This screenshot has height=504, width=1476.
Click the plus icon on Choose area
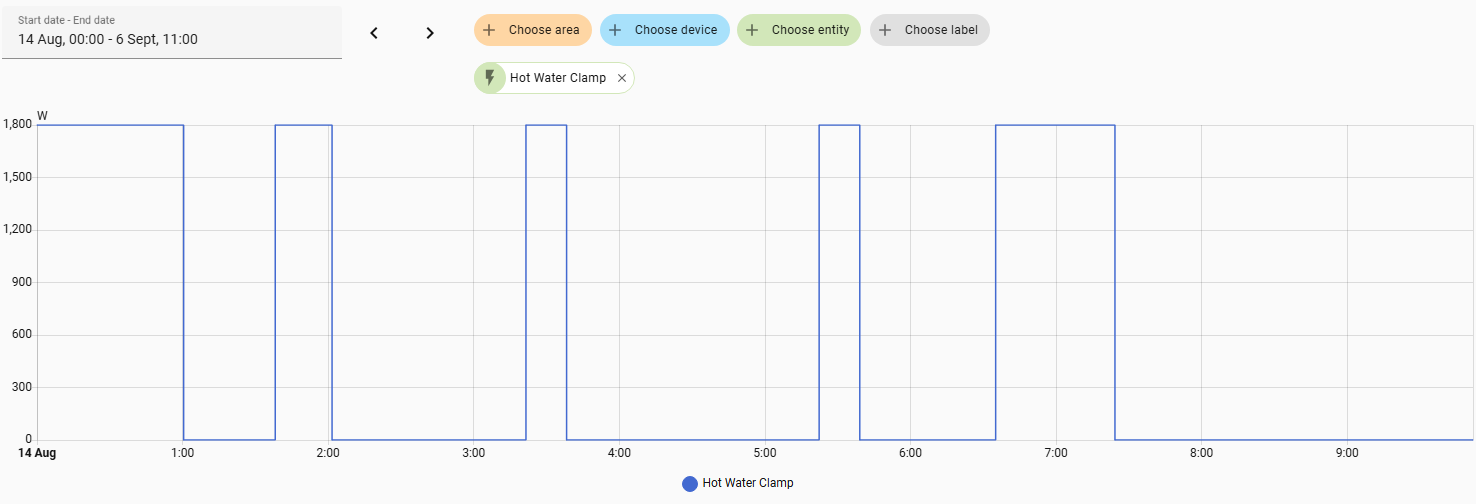click(489, 30)
